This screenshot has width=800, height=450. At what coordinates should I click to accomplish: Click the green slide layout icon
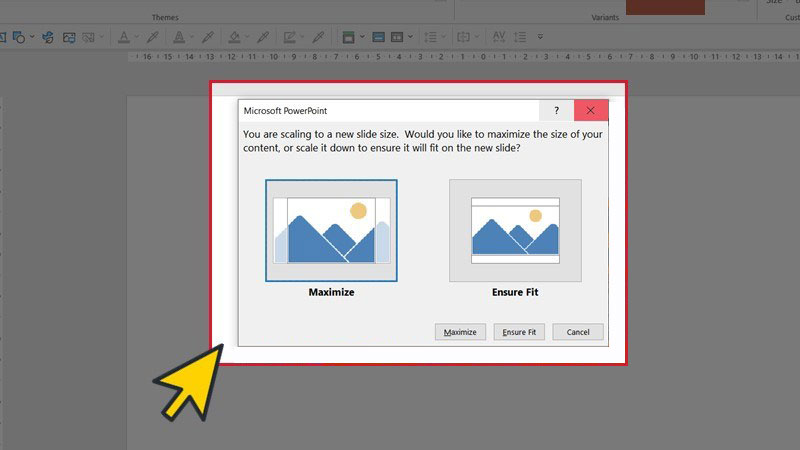coord(348,37)
